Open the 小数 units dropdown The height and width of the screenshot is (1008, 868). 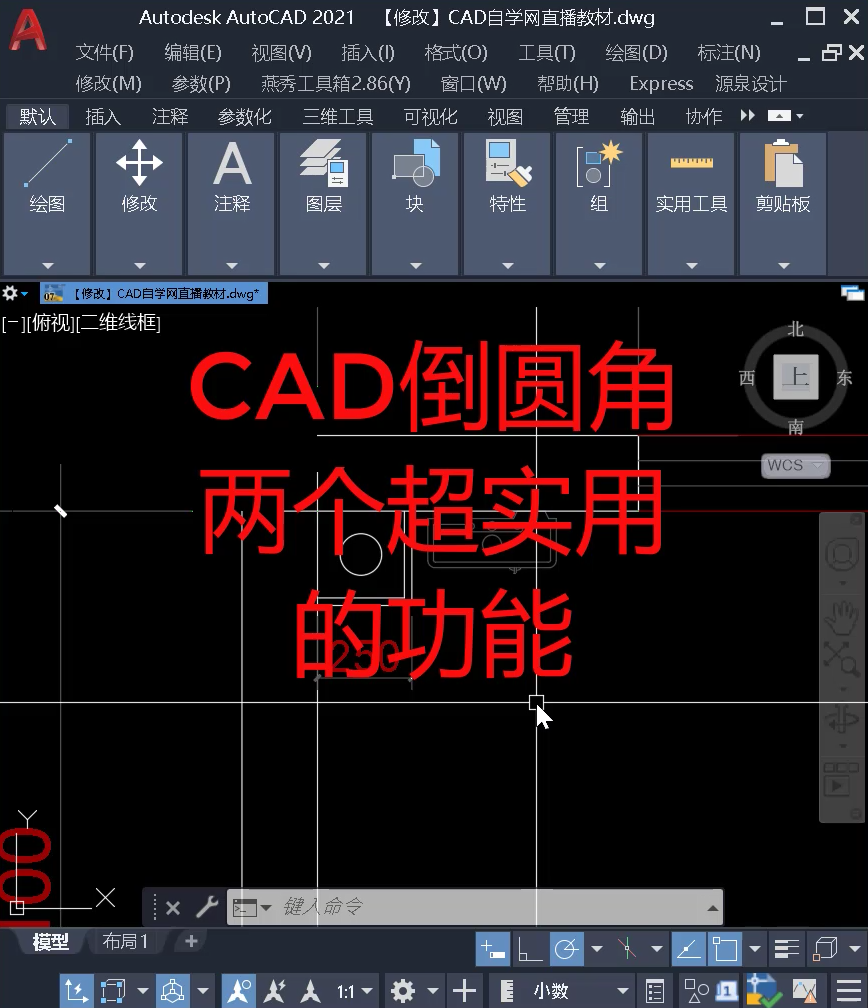click(566, 991)
